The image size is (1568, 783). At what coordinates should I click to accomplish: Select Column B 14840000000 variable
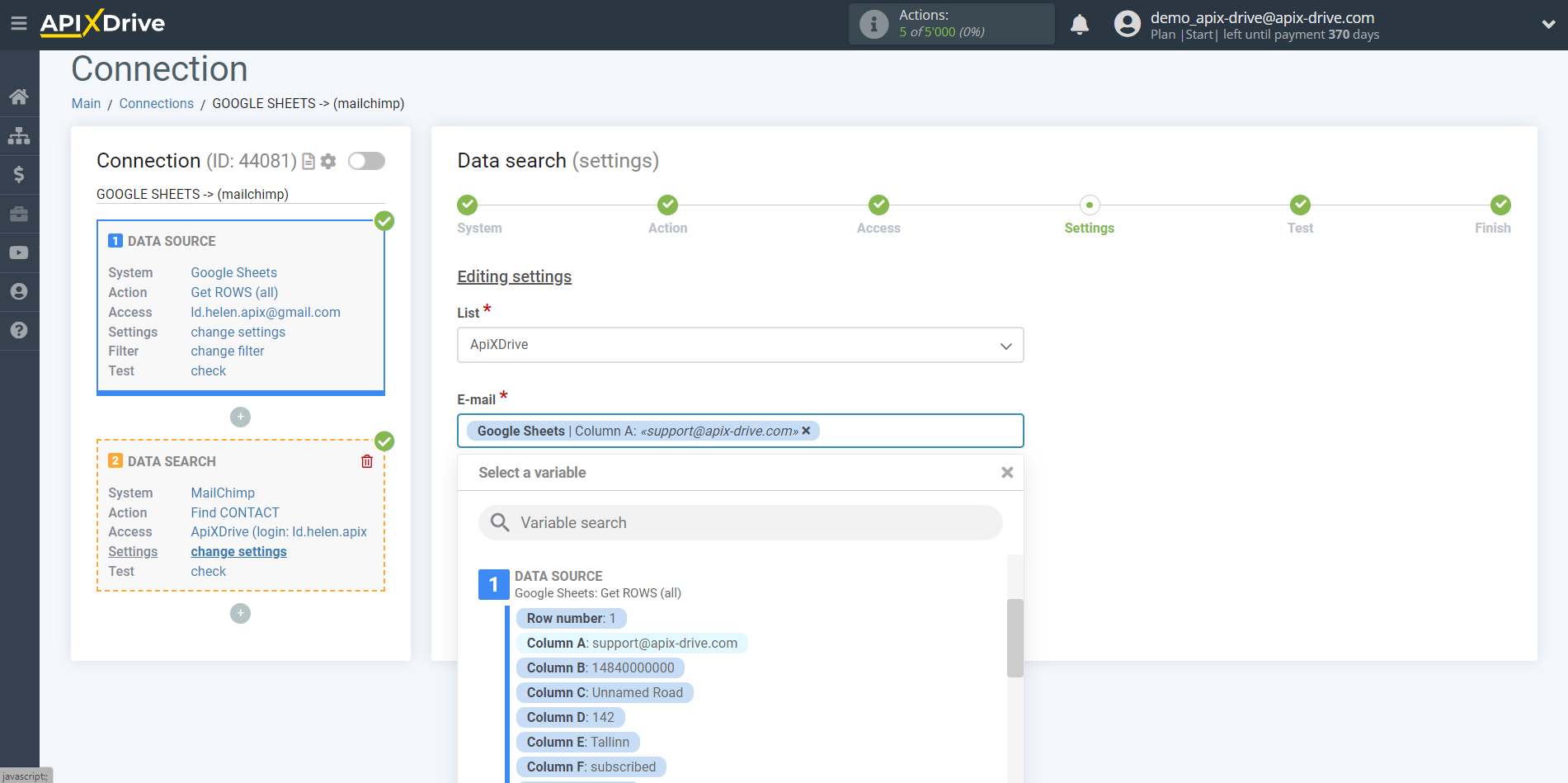pyautogui.click(x=600, y=667)
